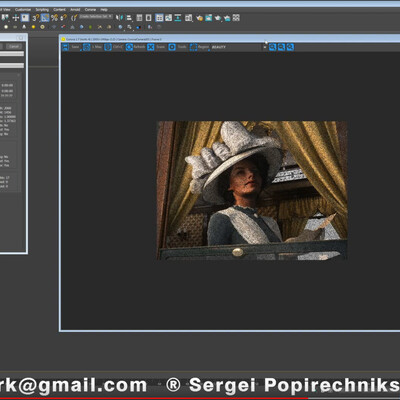Click the Mirror tool icon
400x400 pixels.
click(x=119, y=18)
